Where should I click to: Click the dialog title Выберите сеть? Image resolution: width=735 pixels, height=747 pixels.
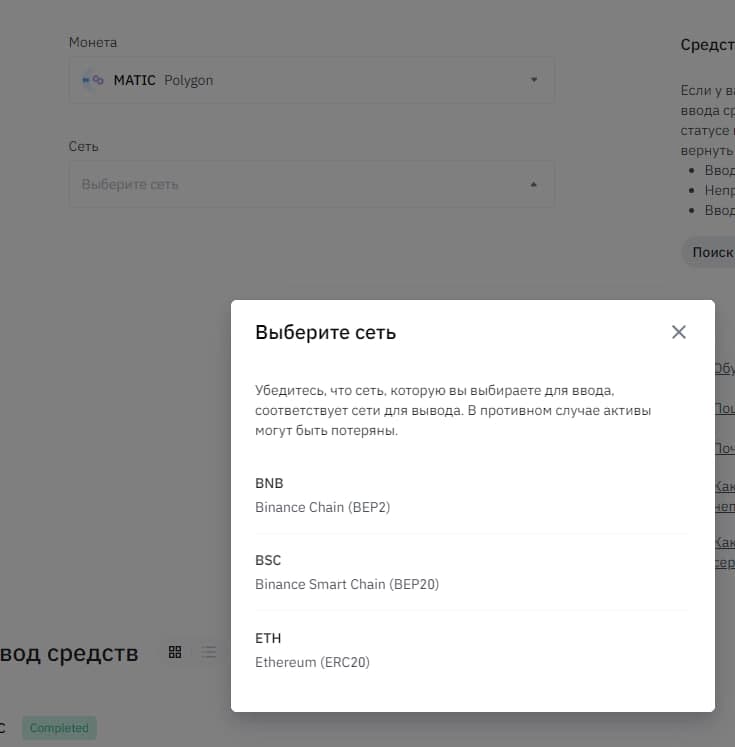[x=325, y=332]
